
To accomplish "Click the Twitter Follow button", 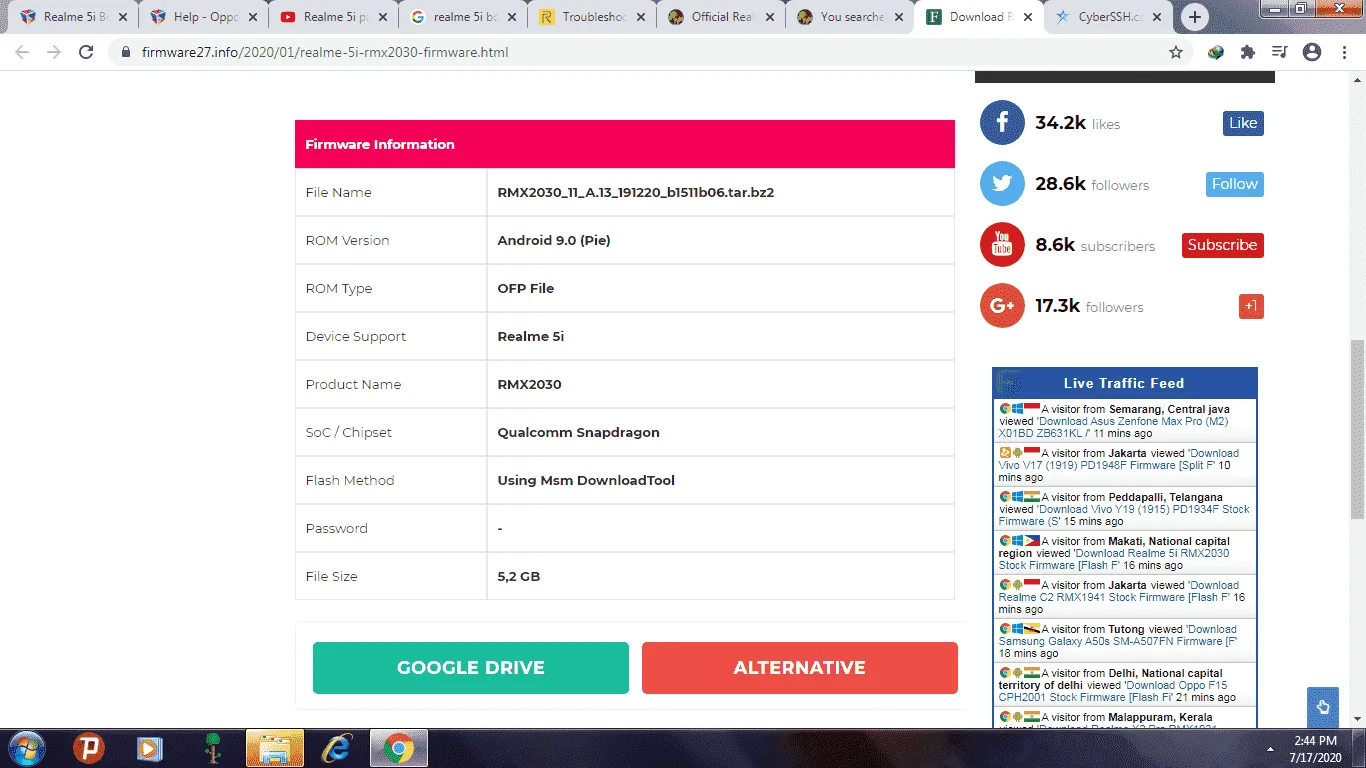I will click(x=1235, y=184).
